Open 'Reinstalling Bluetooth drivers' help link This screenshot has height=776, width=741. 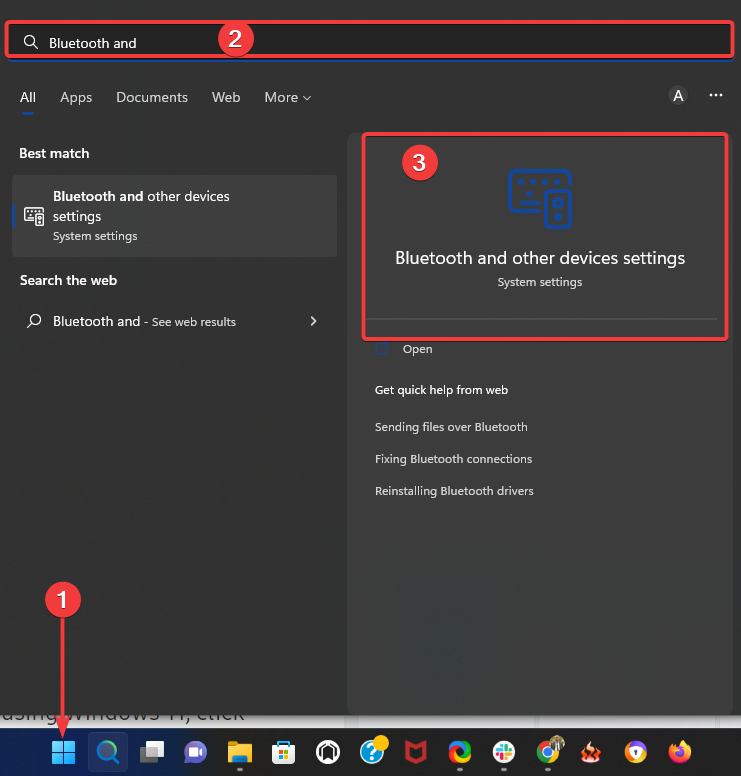(x=454, y=491)
